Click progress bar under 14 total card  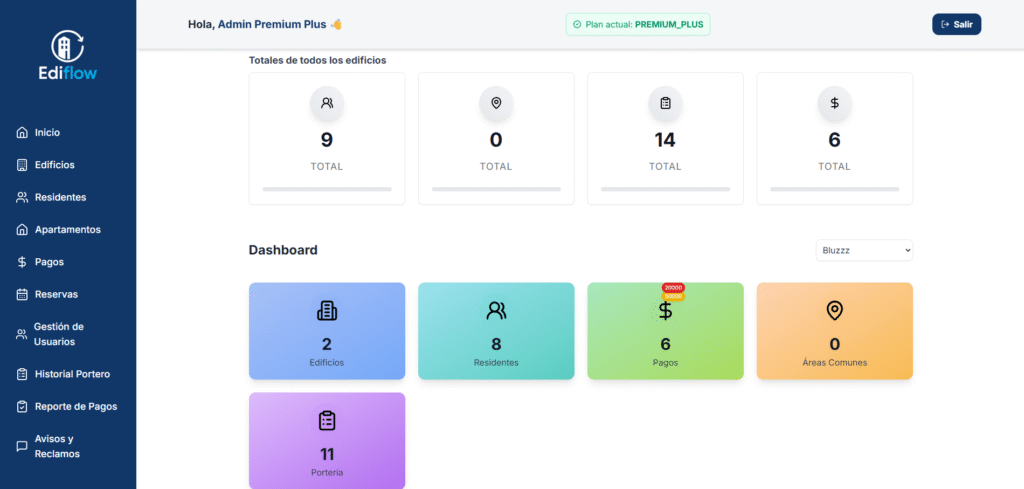tap(665, 189)
